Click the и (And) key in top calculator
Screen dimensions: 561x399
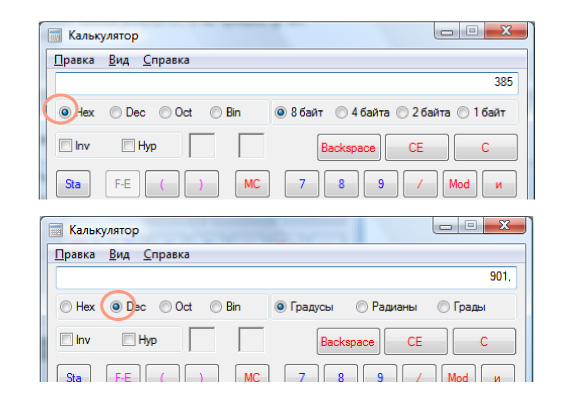point(499,184)
